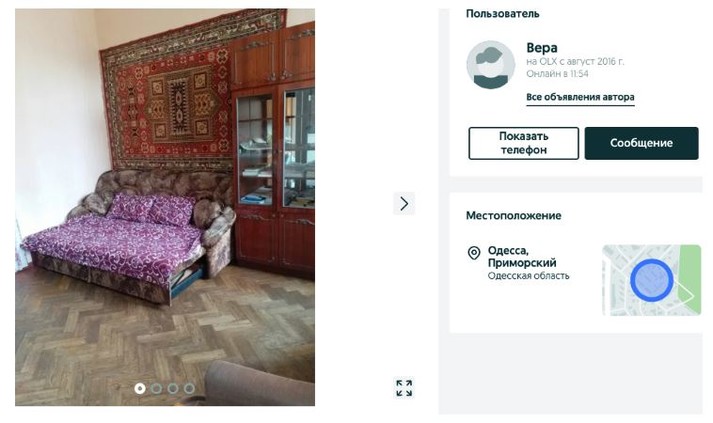Screen dimensions: 713x423
Task: Click the blue location circle on the map
Action: click(652, 280)
